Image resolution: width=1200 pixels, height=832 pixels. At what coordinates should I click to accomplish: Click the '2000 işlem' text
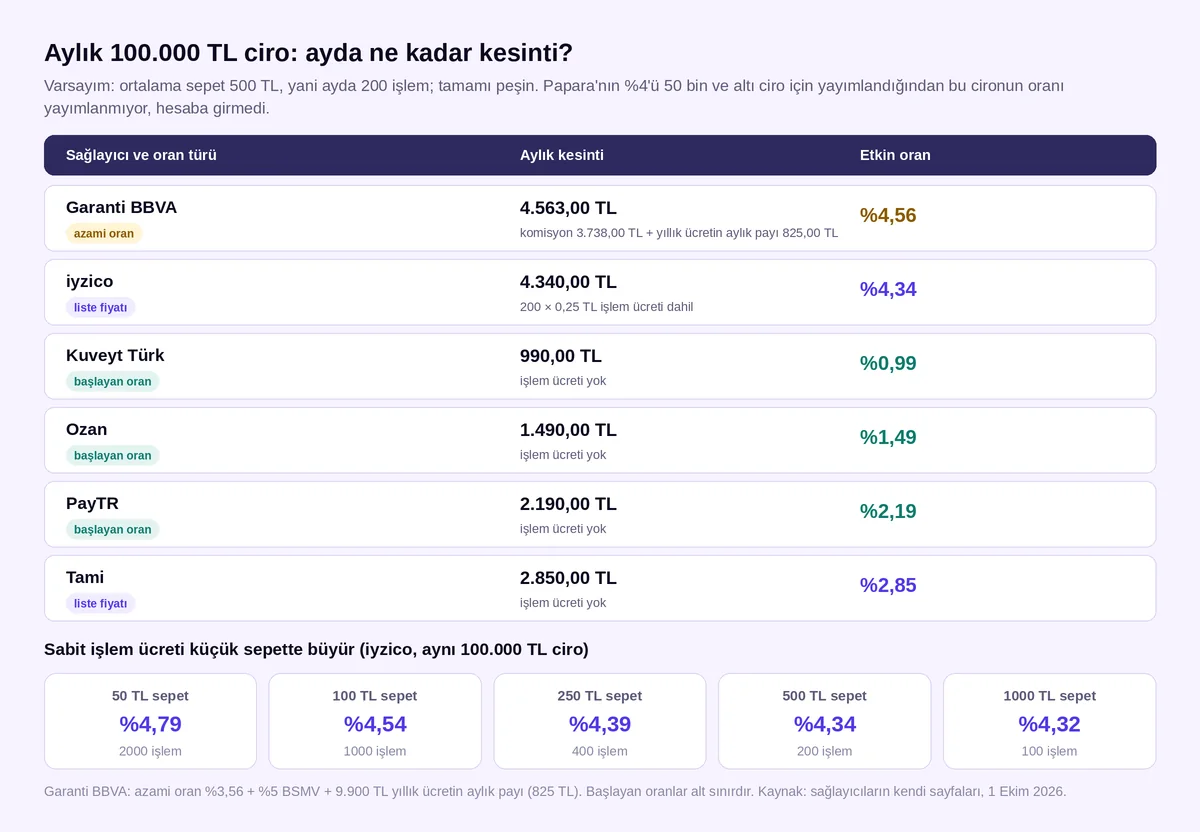tap(150, 751)
